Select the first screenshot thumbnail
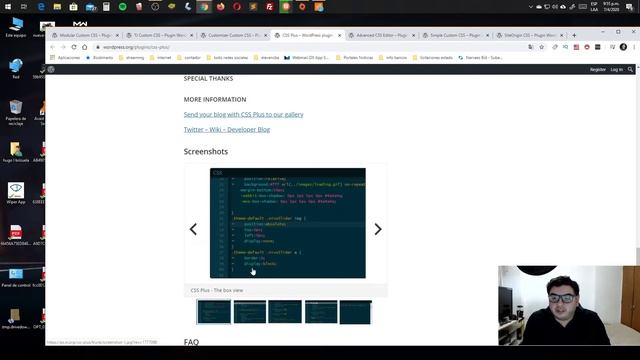The image size is (640, 360). pyautogui.click(x=214, y=312)
